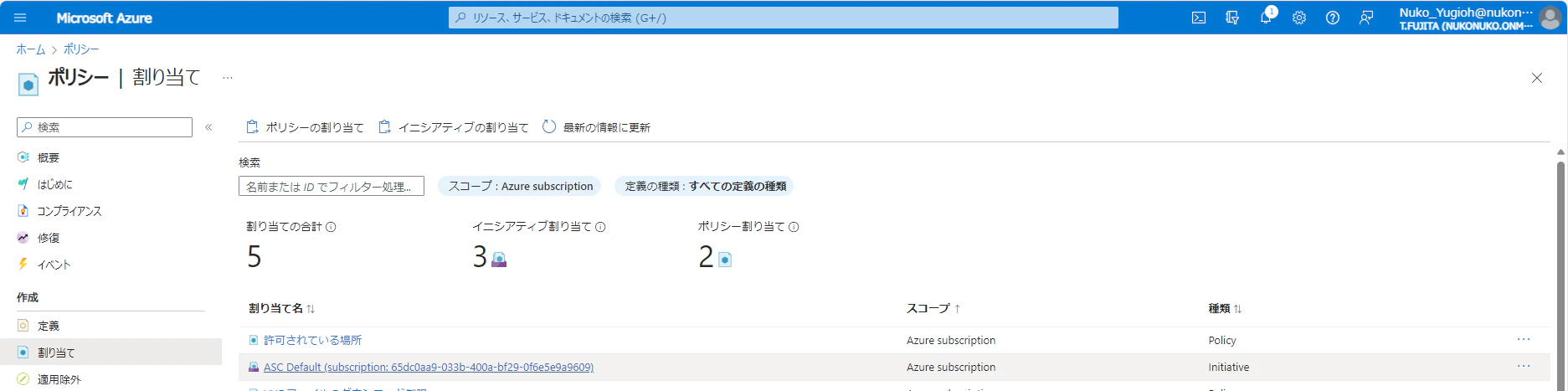Image resolution: width=1568 pixels, height=391 pixels.
Task: Click the Microsoft Azure logo text
Action: tap(104, 18)
